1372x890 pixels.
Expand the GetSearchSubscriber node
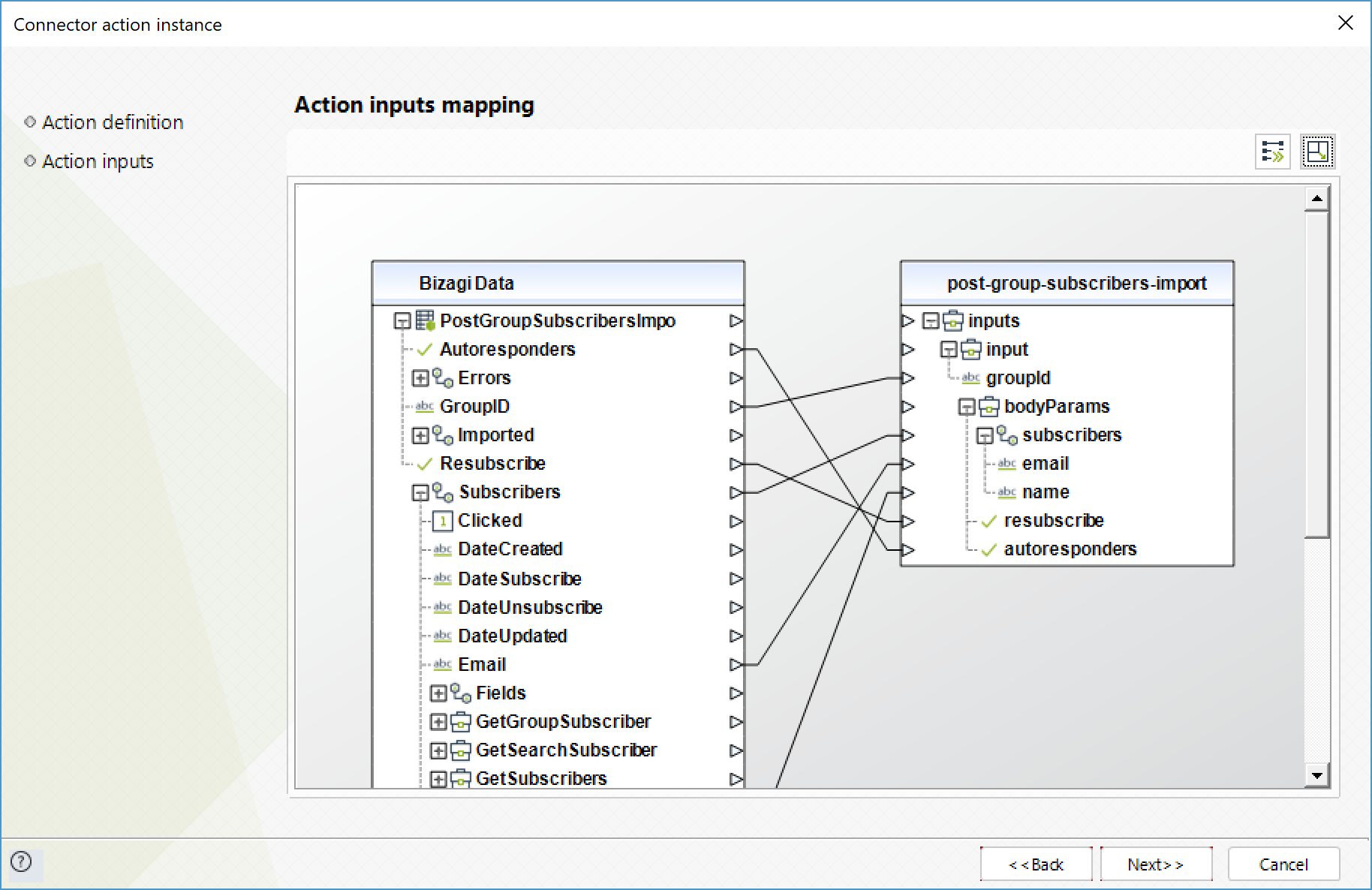click(438, 750)
